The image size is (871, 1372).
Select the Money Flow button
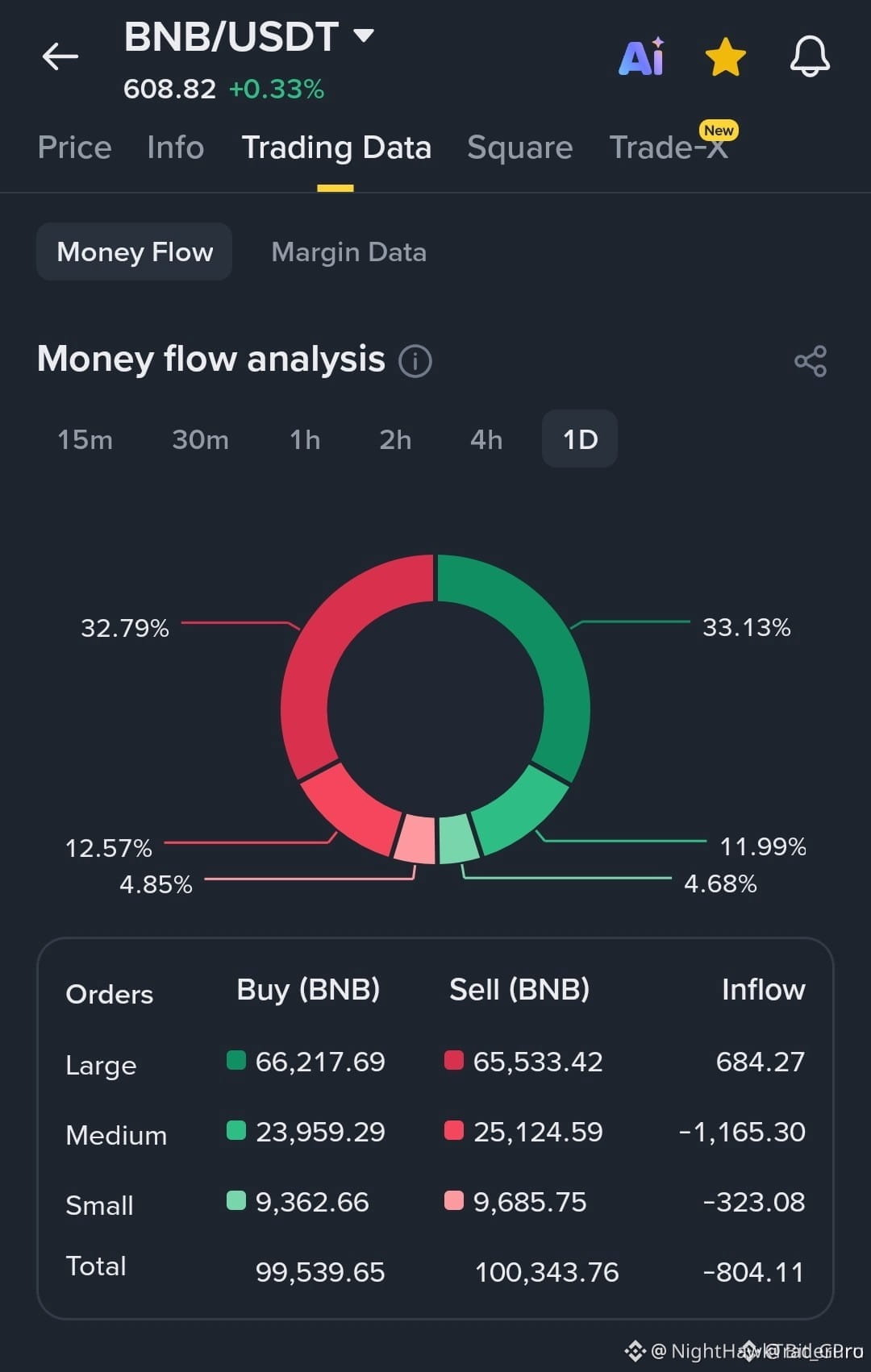coord(135,252)
